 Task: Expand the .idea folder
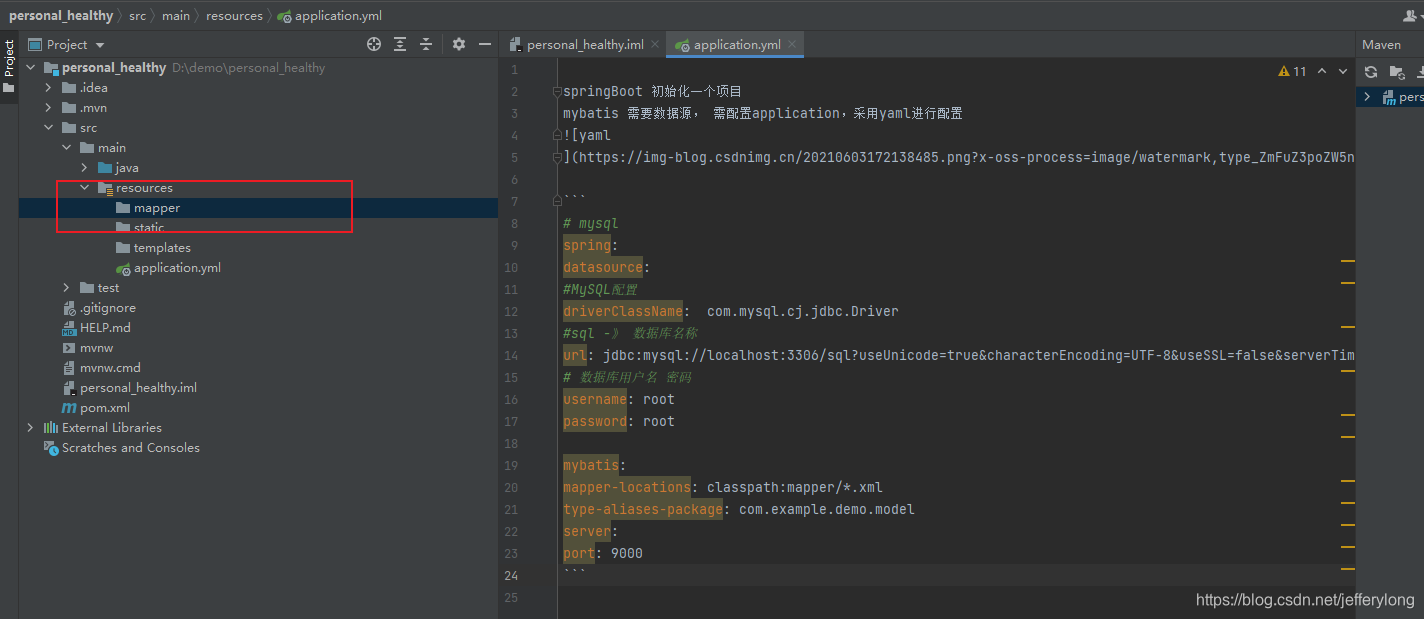(x=48, y=88)
